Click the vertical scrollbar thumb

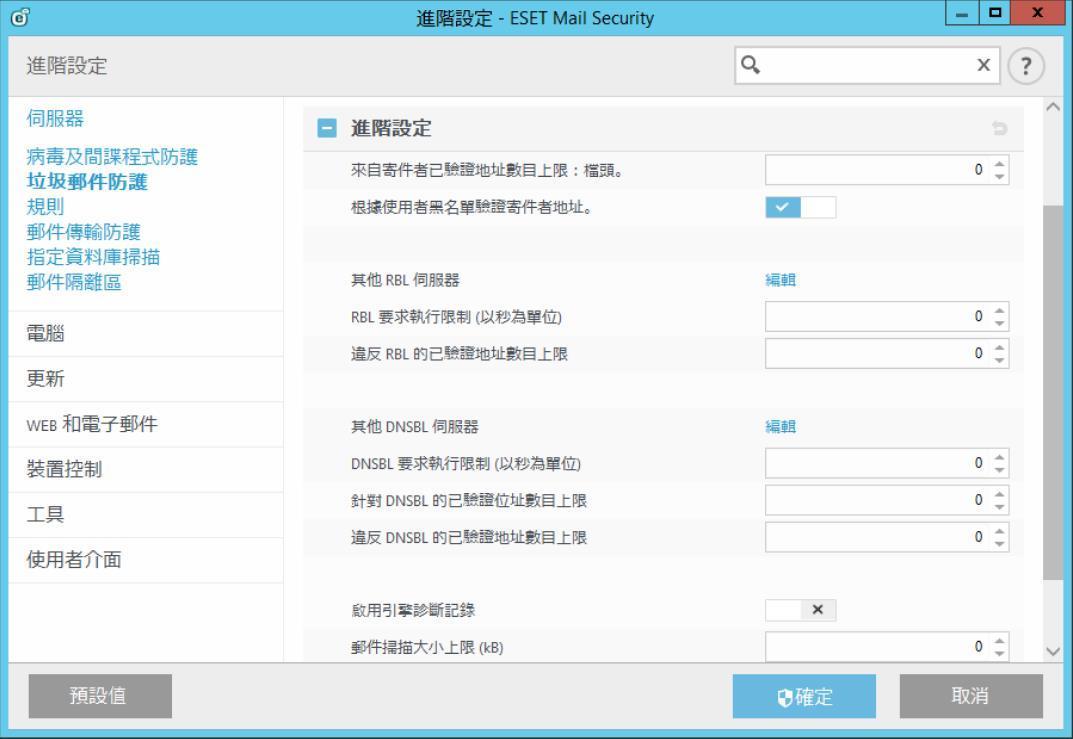pos(1053,393)
